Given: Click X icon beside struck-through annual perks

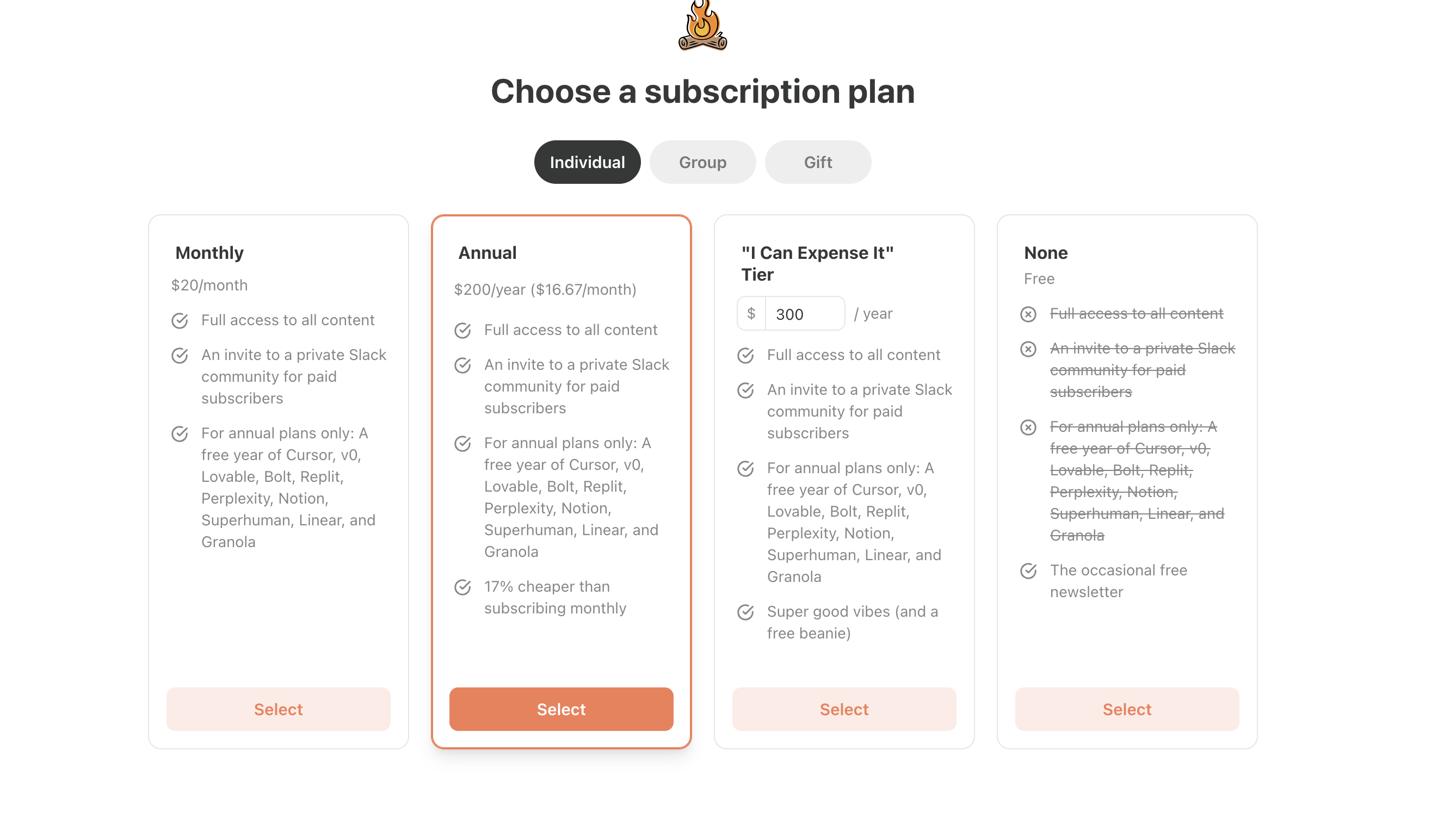Looking at the screenshot, I should [x=1028, y=427].
